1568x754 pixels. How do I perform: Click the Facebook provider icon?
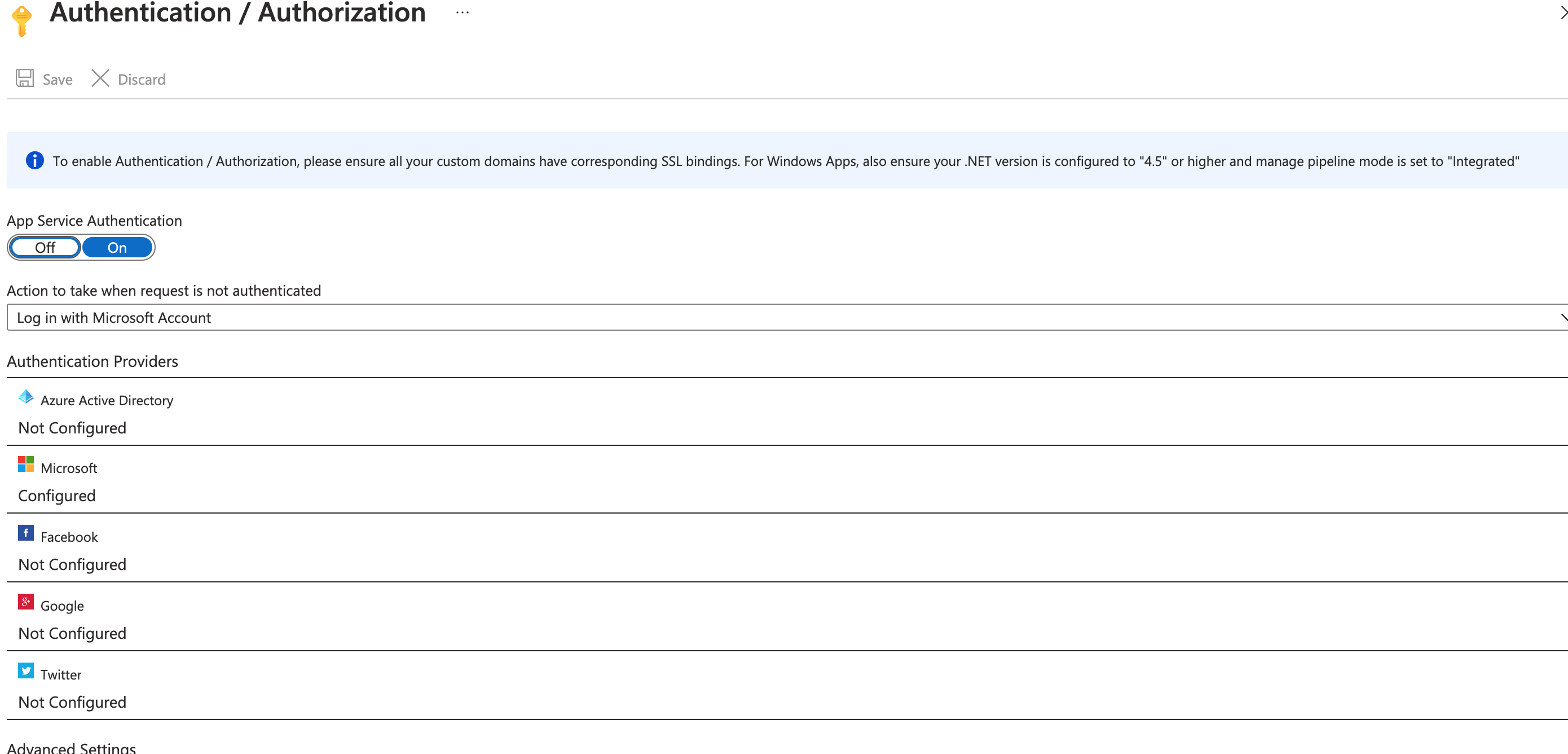(25, 533)
